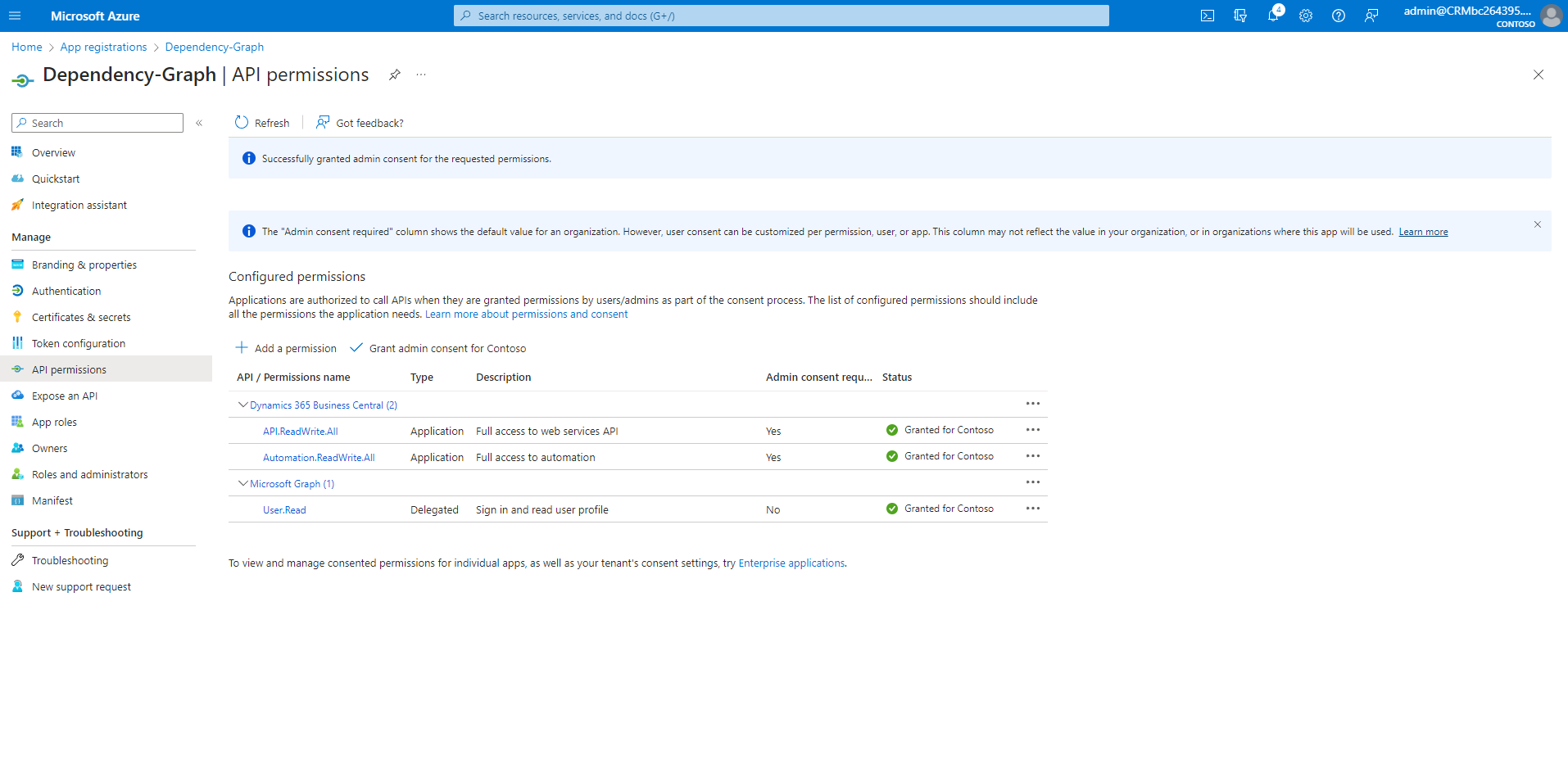The width and height of the screenshot is (1568, 760).
Task: Open ellipsis menu for Microsoft Graph group row
Action: point(1033,482)
